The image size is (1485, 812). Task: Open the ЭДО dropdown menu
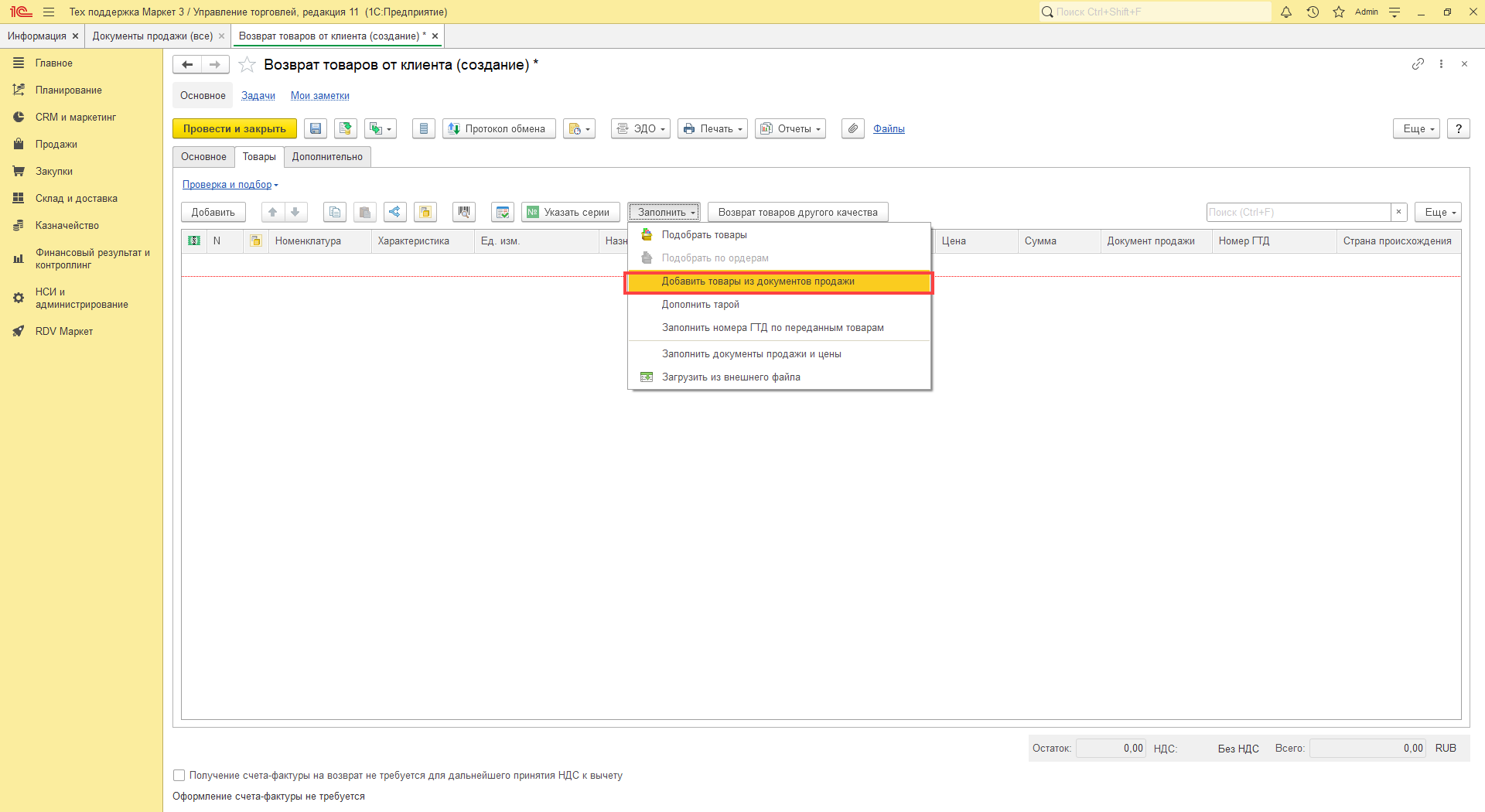(x=640, y=129)
